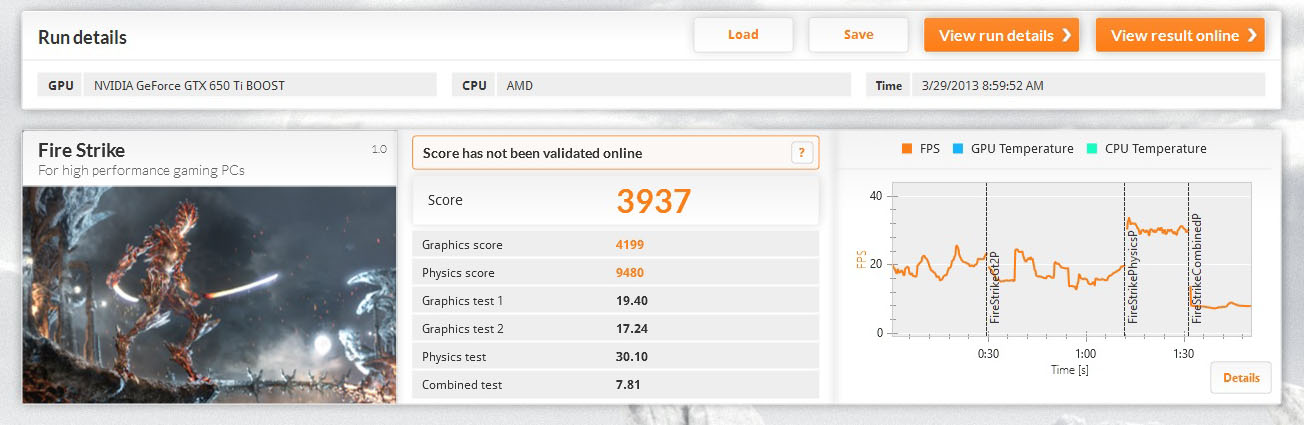
Task: Click the CPU Temperature legend label
Action: tap(1155, 149)
